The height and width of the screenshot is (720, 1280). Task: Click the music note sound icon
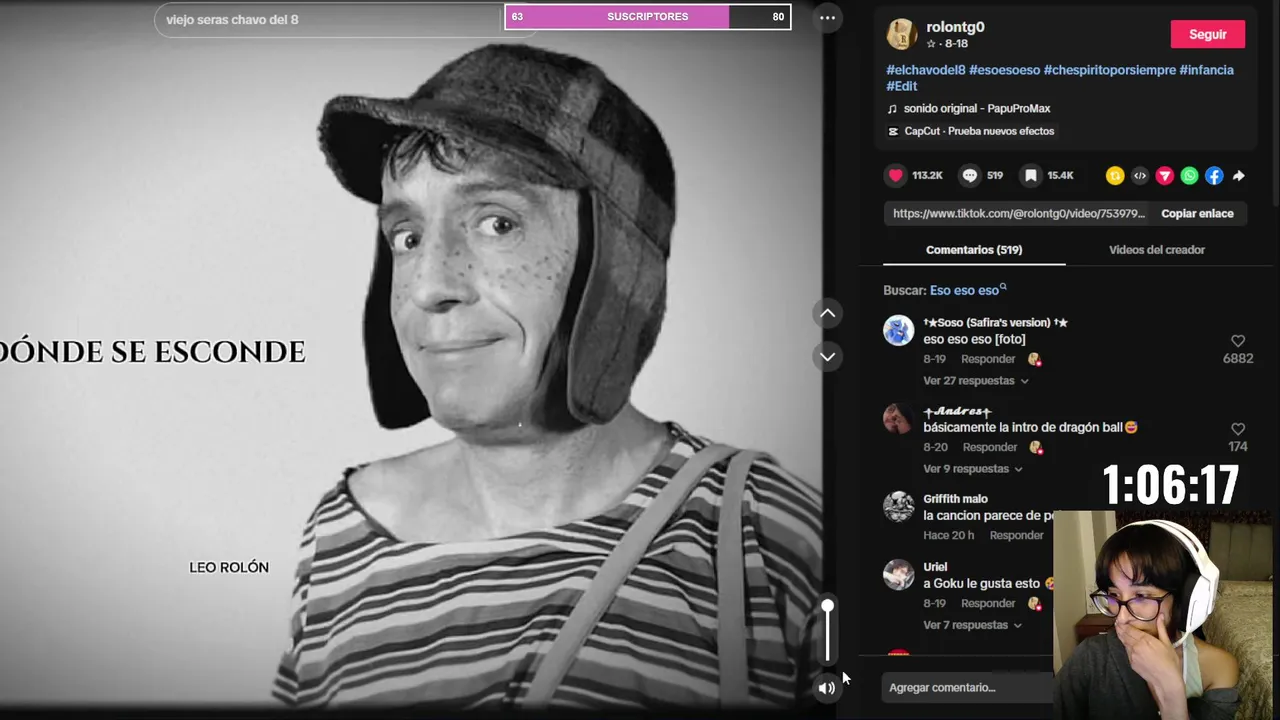click(x=893, y=108)
